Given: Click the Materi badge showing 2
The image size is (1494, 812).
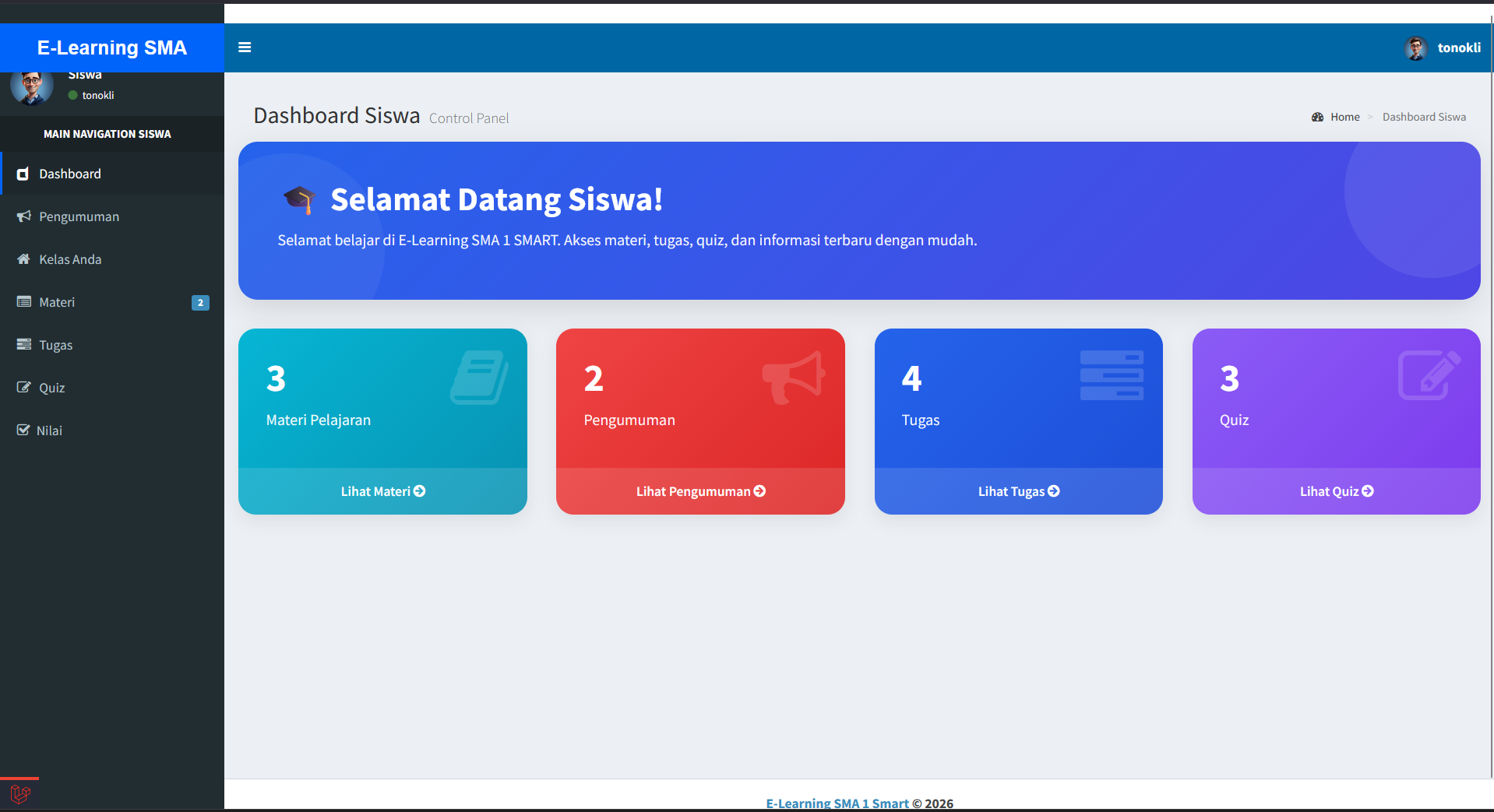Looking at the screenshot, I should click(x=200, y=303).
